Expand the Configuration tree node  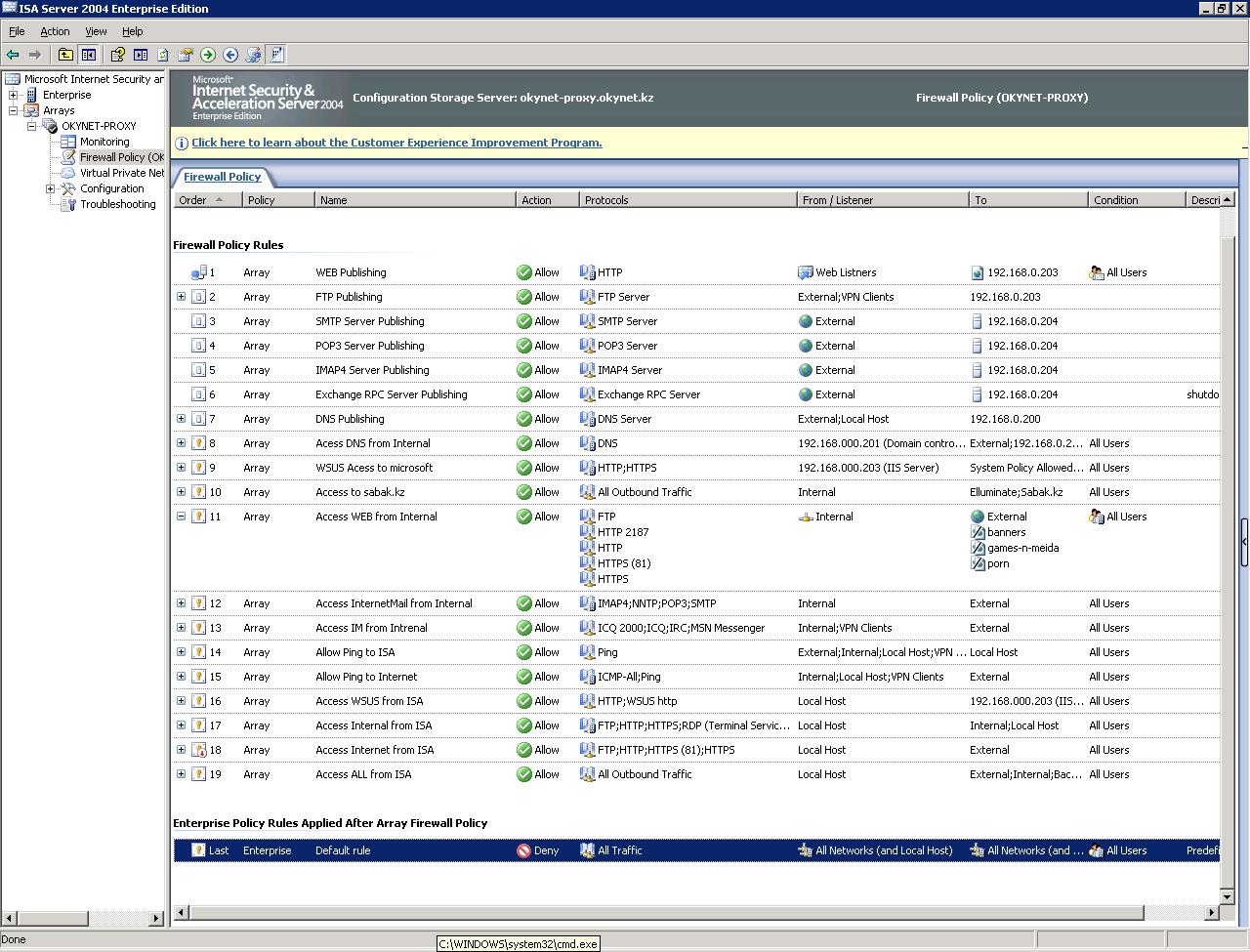point(50,188)
